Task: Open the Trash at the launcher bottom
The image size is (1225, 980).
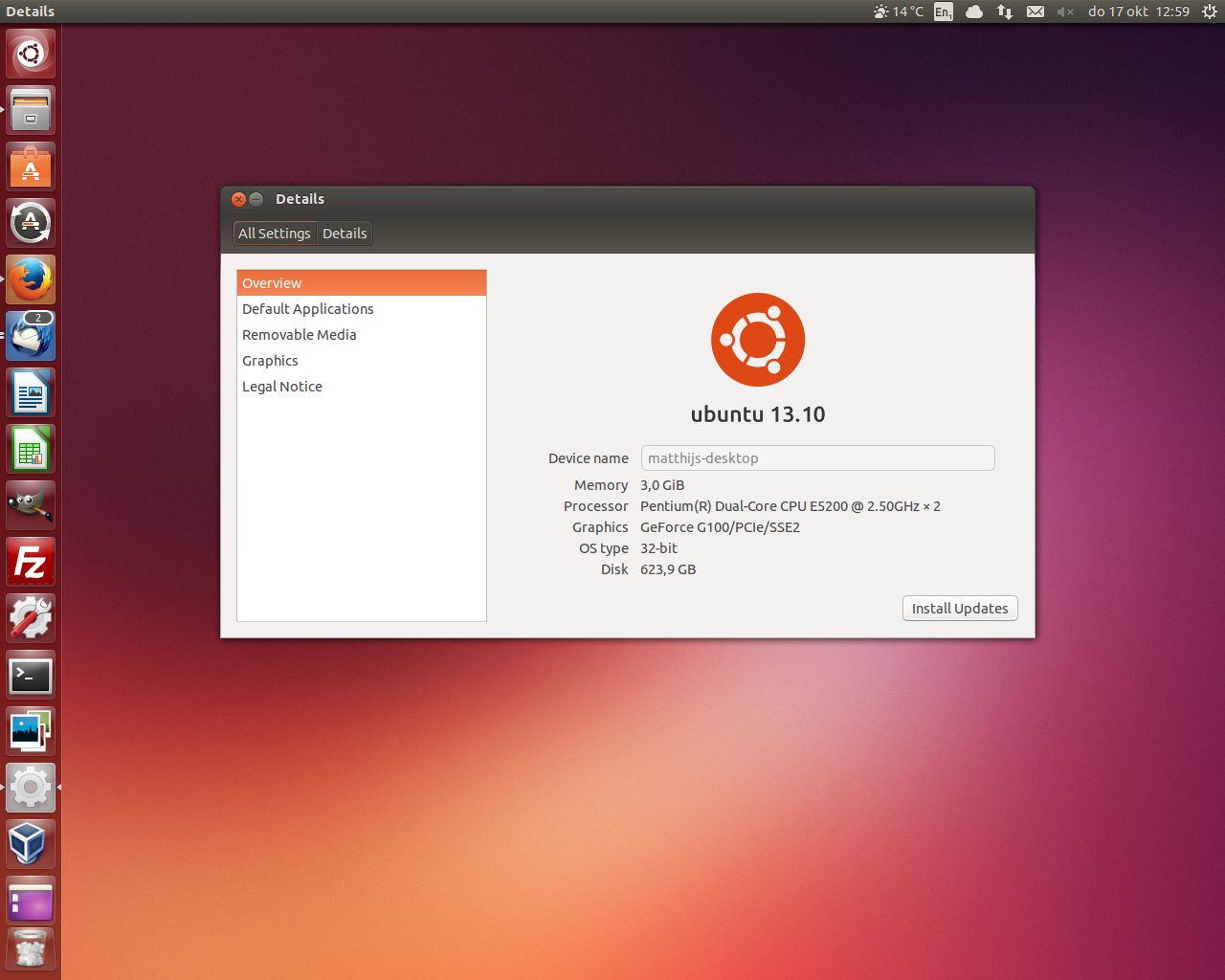Action: tap(30, 948)
